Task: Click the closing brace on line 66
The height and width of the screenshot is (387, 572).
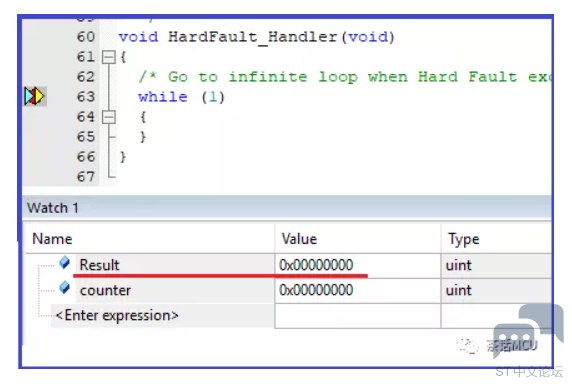Action: pyautogui.click(x=123, y=157)
